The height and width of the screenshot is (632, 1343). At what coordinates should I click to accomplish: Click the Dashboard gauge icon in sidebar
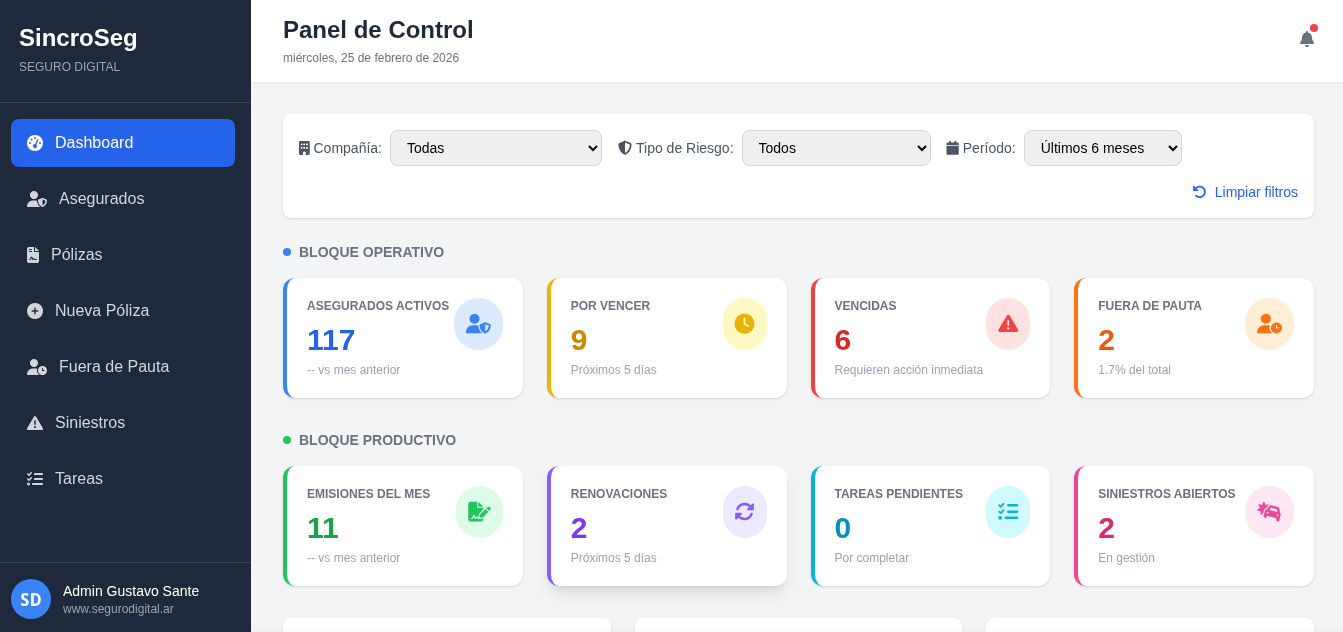coord(35,142)
